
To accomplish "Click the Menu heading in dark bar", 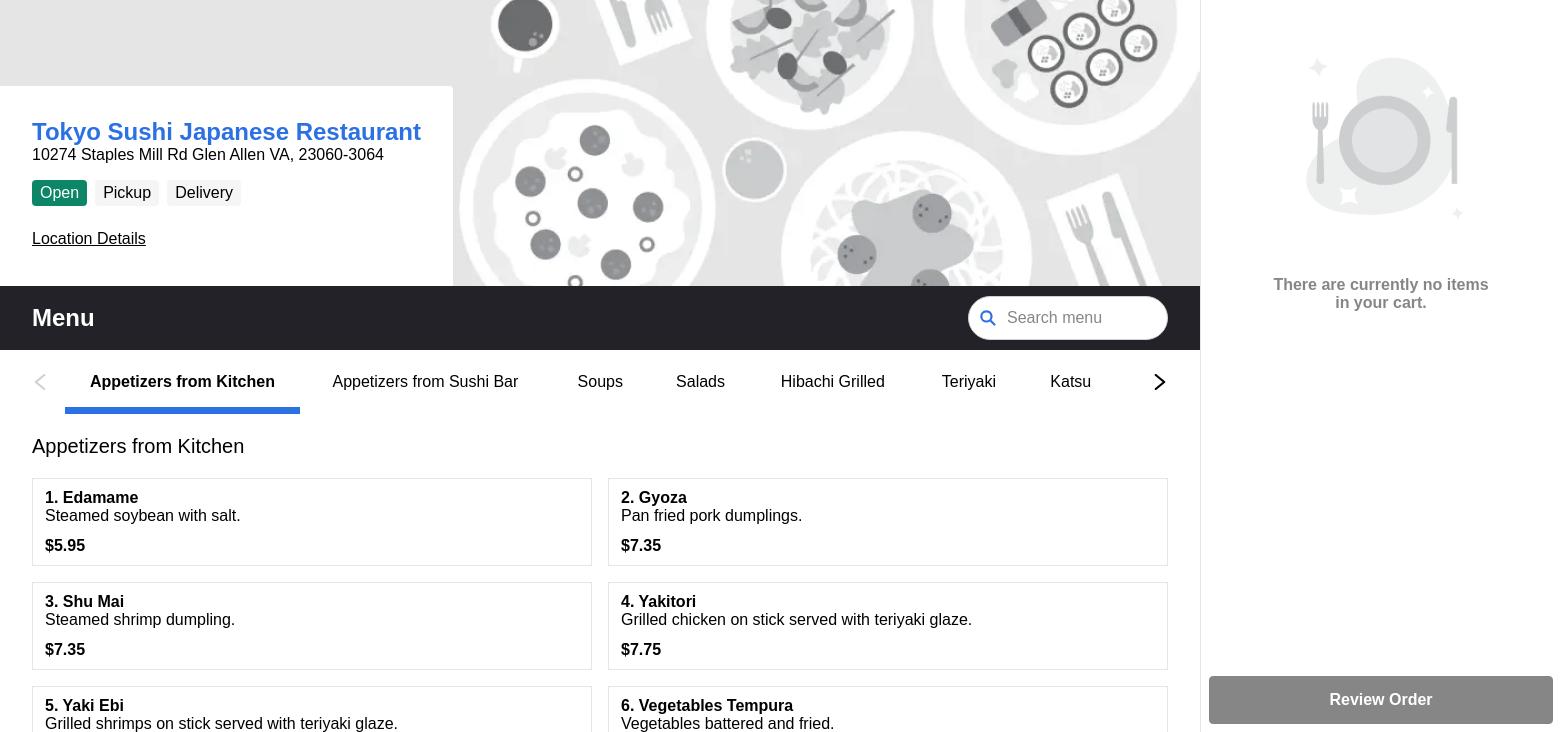I will point(63,318).
